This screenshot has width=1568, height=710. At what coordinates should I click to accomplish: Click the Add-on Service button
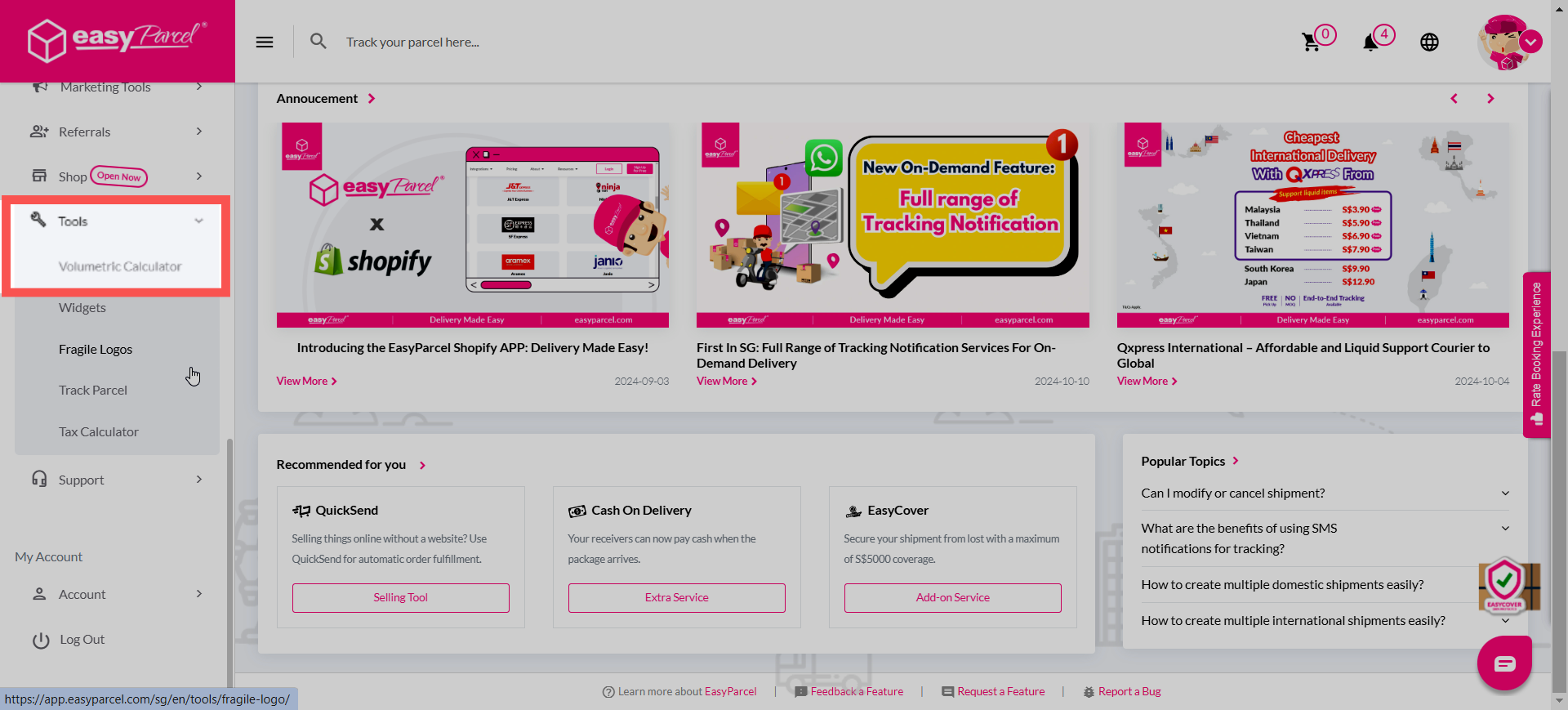[x=953, y=598]
